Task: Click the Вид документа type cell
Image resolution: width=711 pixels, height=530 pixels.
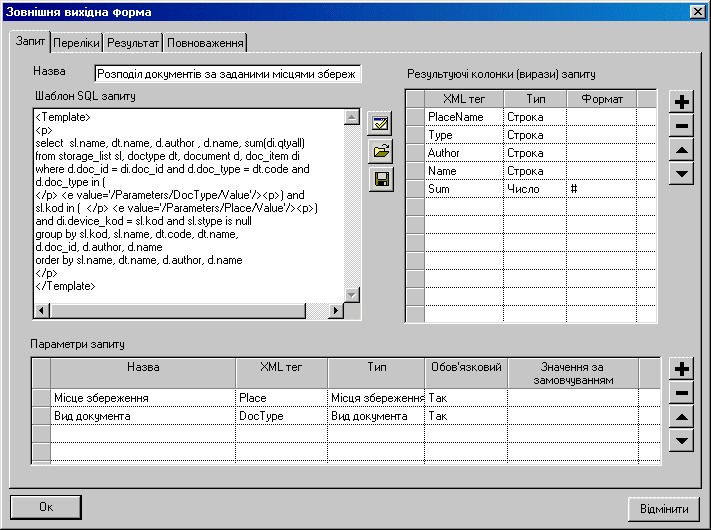Action: pos(376,416)
